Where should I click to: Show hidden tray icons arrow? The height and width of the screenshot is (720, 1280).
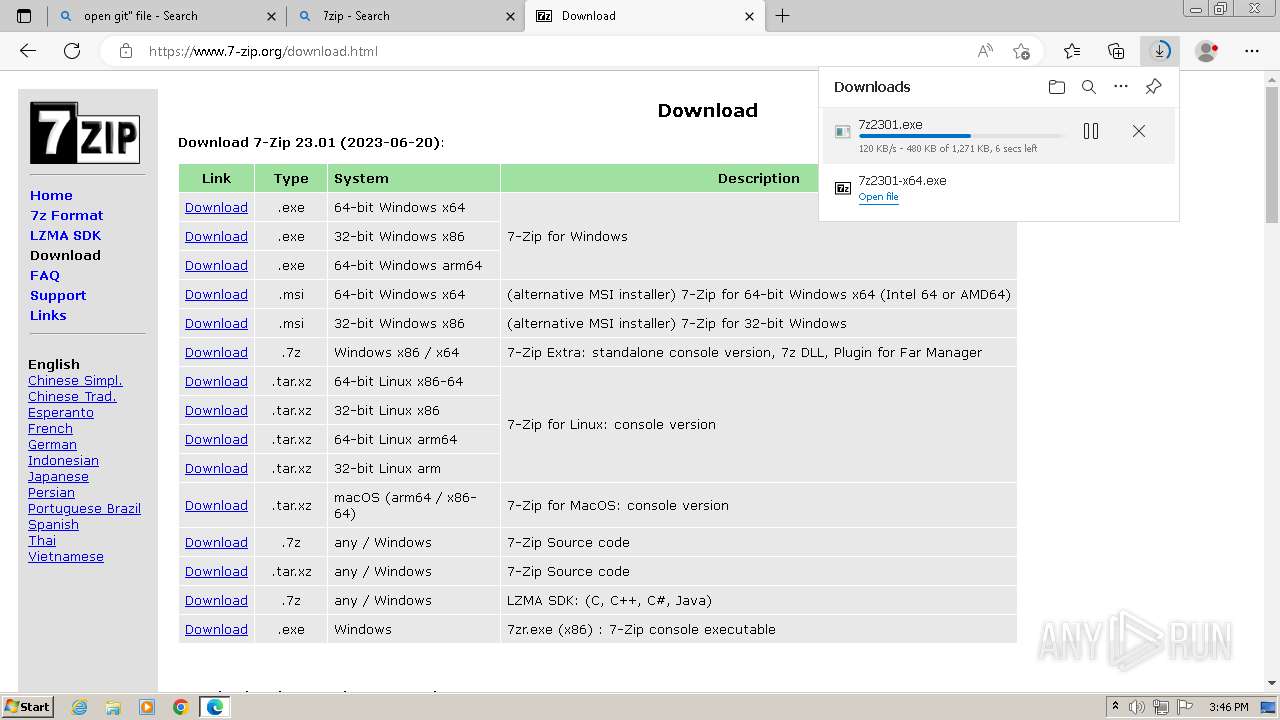coord(1116,707)
